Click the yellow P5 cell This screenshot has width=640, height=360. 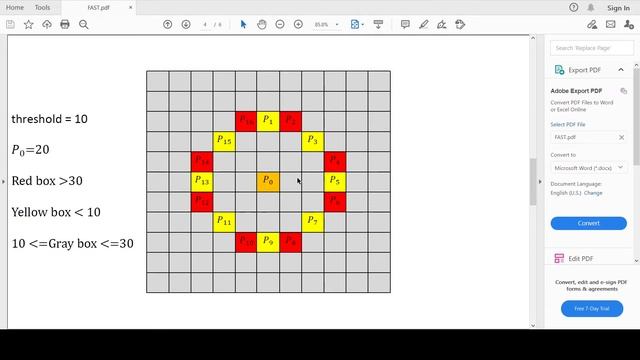tap(335, 182)
